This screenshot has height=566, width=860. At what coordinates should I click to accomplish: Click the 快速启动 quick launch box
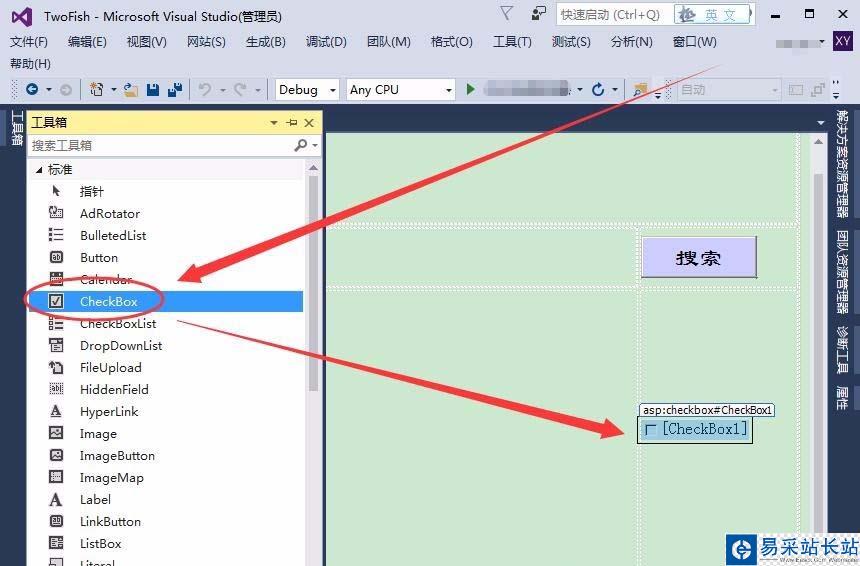coord(614,15)
